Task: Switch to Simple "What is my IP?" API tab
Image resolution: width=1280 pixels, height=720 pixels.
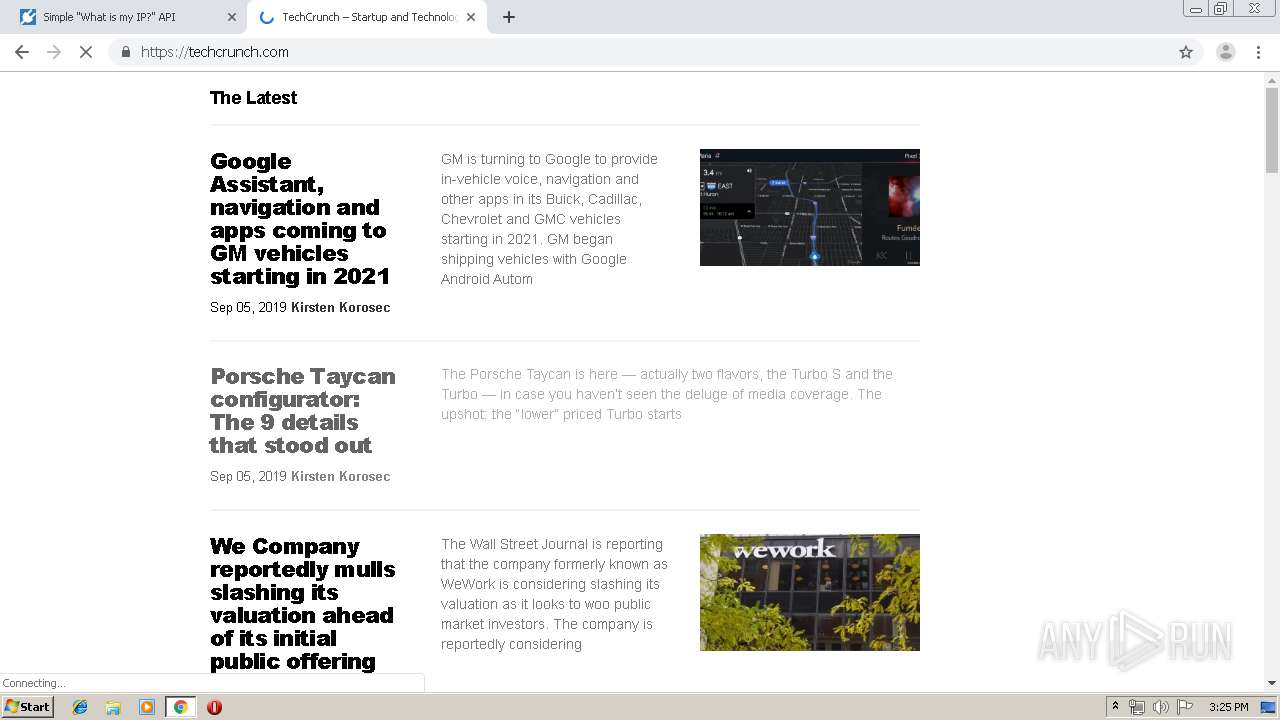Action: click(x=127, y=17)
